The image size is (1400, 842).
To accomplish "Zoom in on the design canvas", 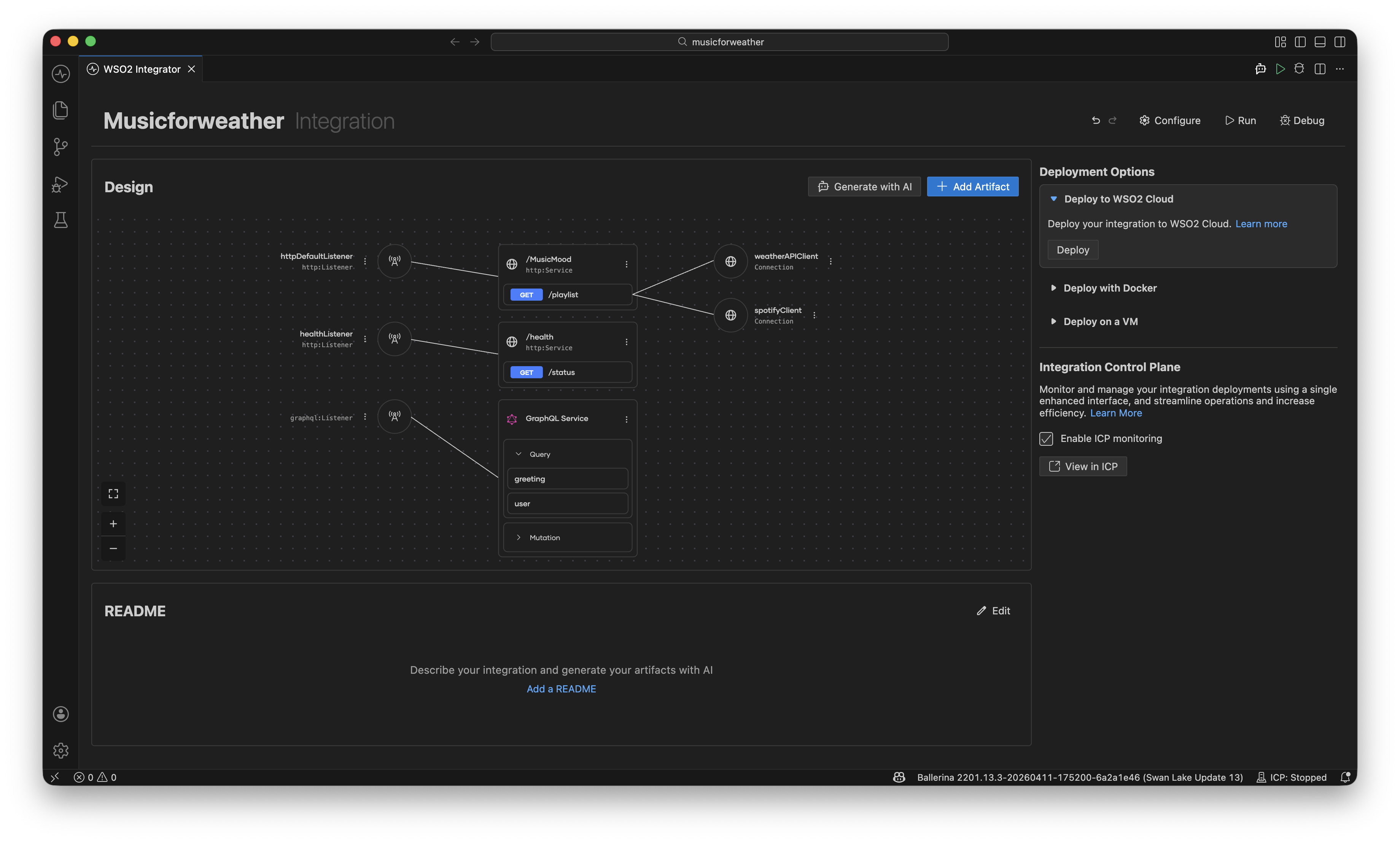I will [113, 524].
